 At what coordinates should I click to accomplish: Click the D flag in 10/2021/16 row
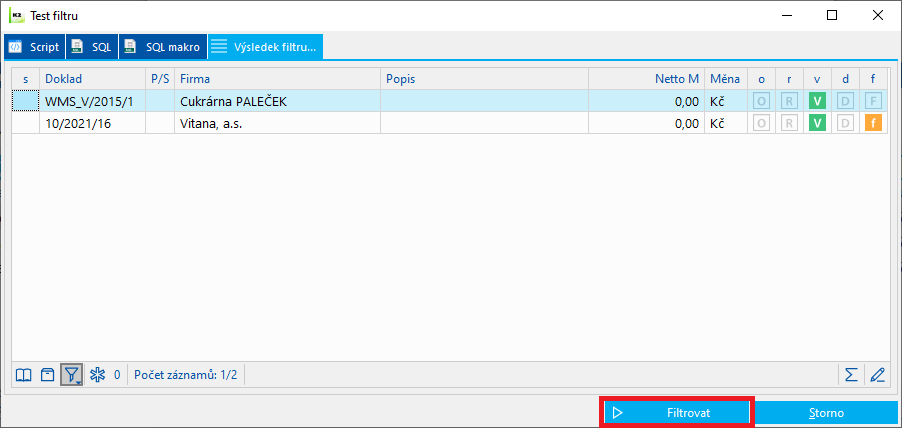point(845,123)
